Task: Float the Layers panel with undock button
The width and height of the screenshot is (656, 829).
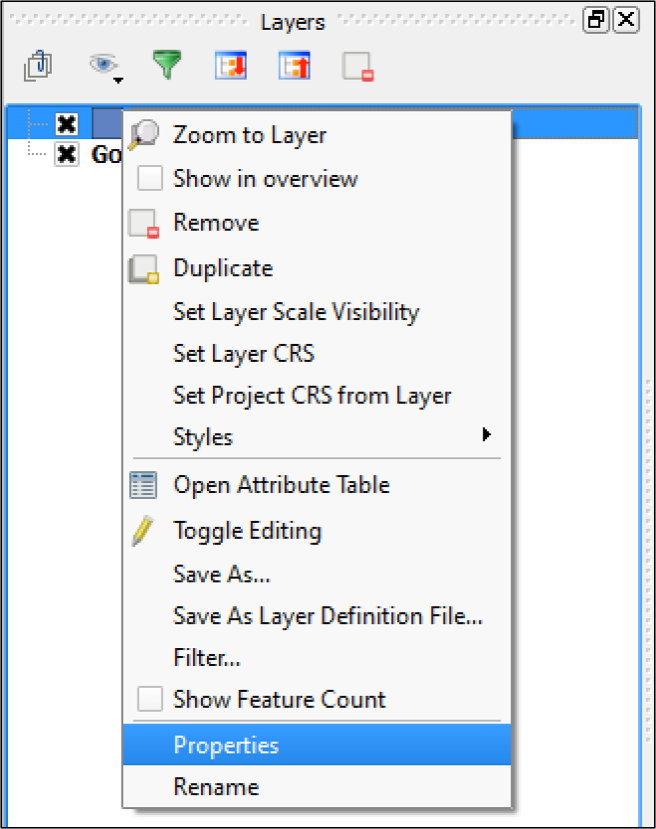Action: (597, 20)
